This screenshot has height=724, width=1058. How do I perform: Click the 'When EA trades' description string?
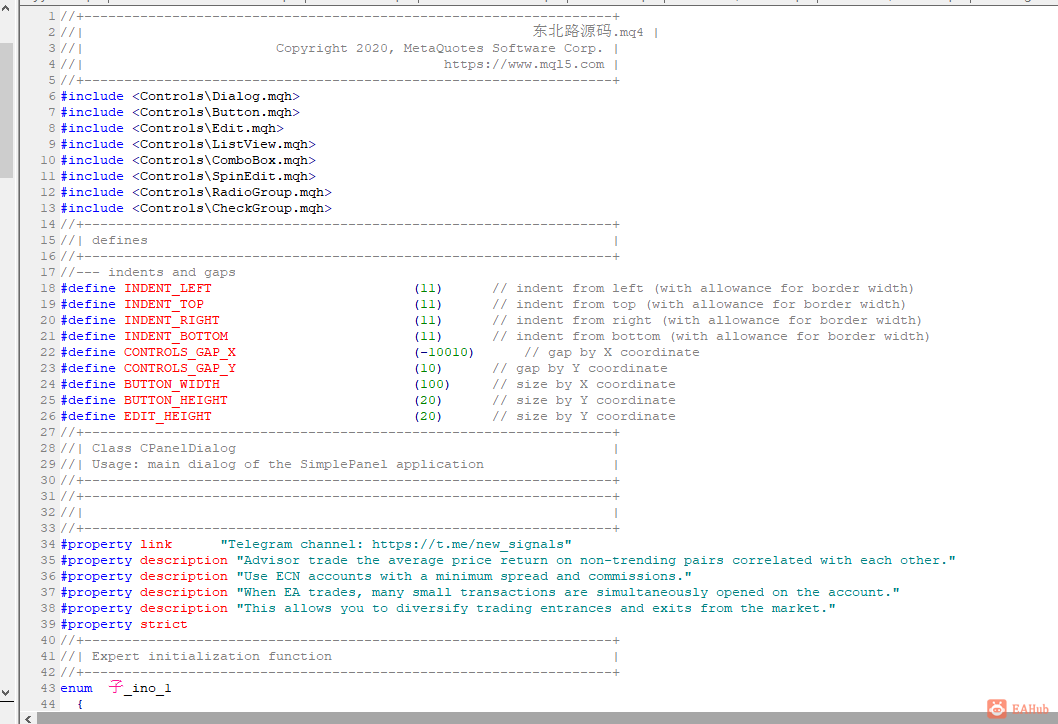coord(568,592)
